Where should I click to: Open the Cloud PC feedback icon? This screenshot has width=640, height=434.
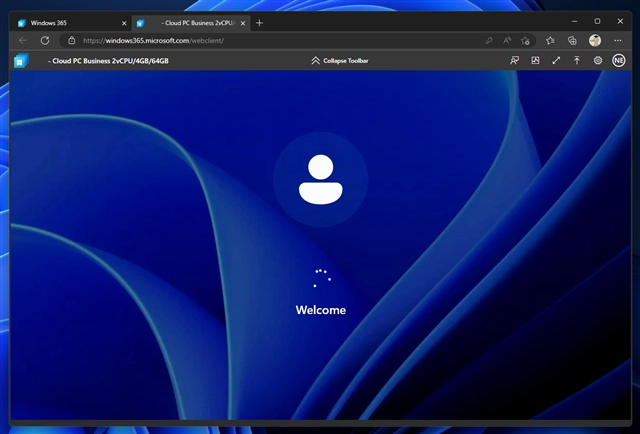(x=514, y=60)
